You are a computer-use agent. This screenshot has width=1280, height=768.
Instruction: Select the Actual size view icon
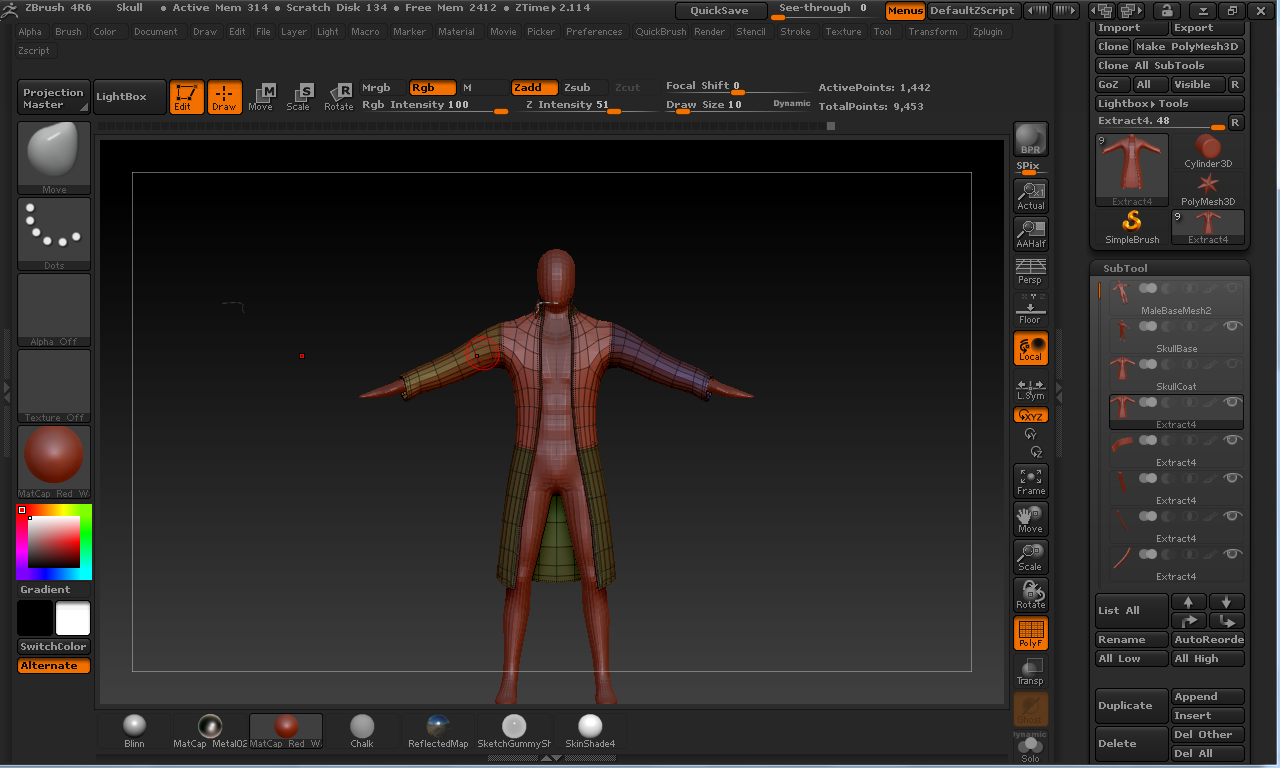click(1030, 196)
